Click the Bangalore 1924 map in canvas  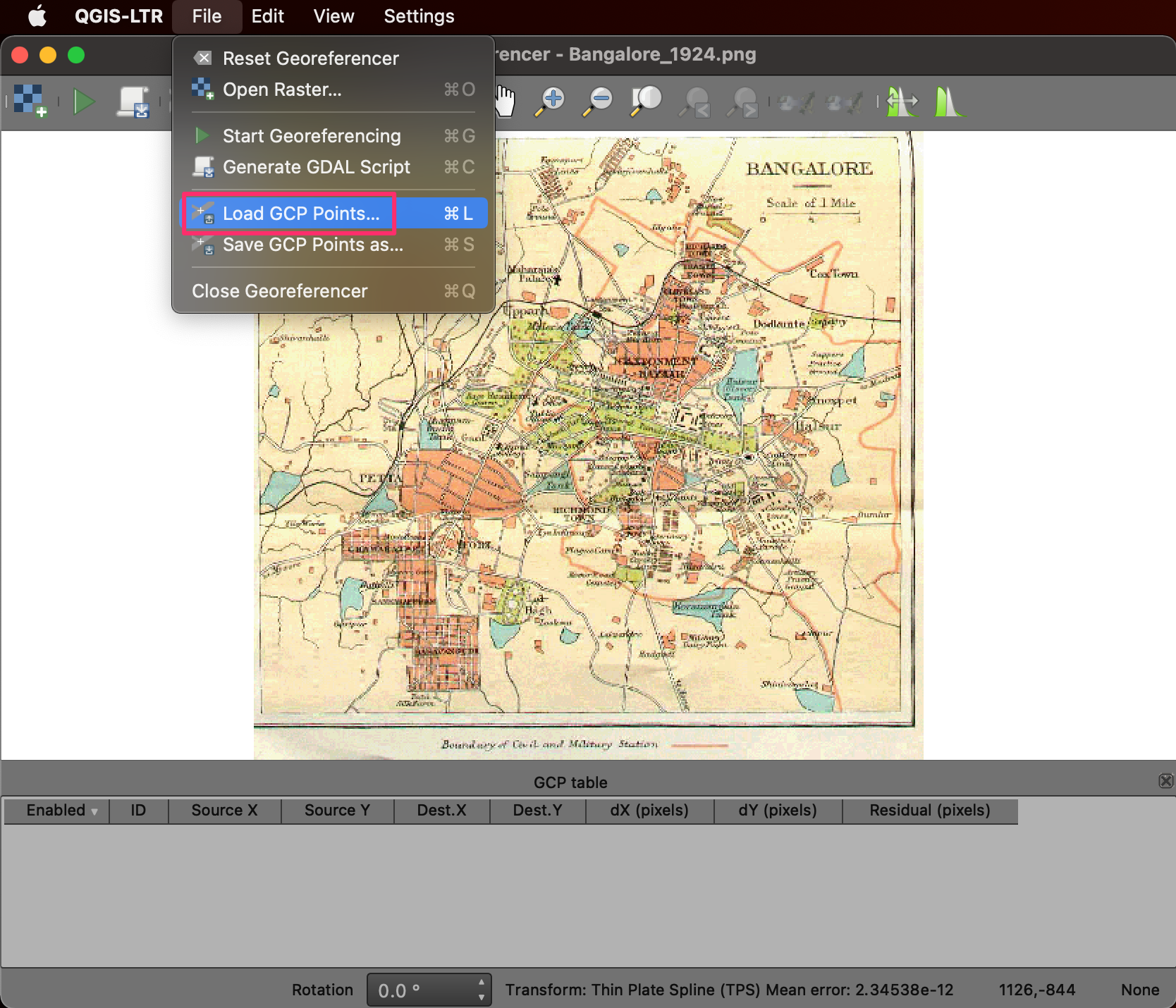[588, 445]
